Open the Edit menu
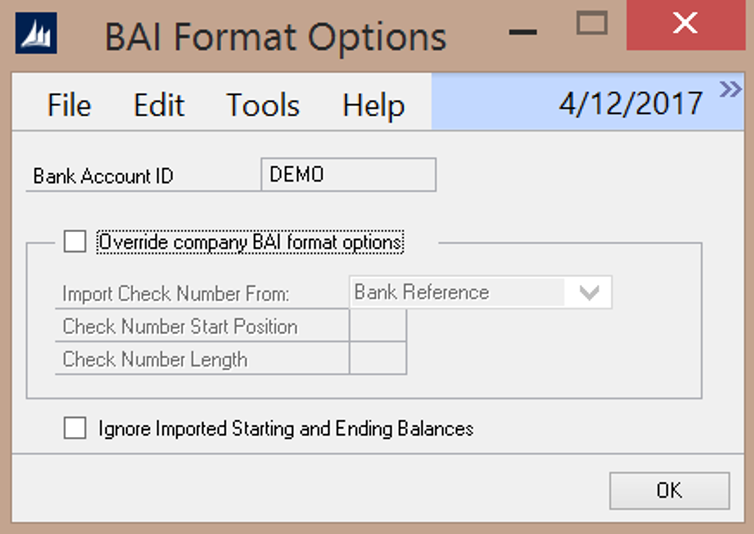 159,105
